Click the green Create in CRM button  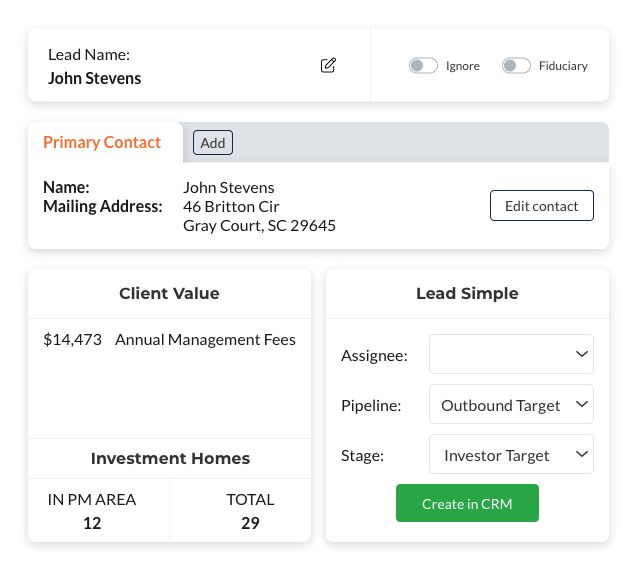tap(467, 504)
